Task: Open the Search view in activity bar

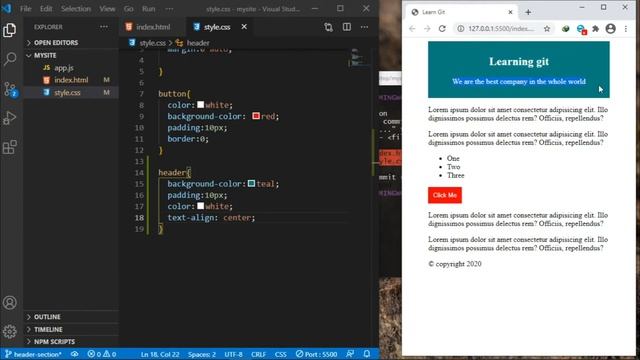Action: point(10,59)
